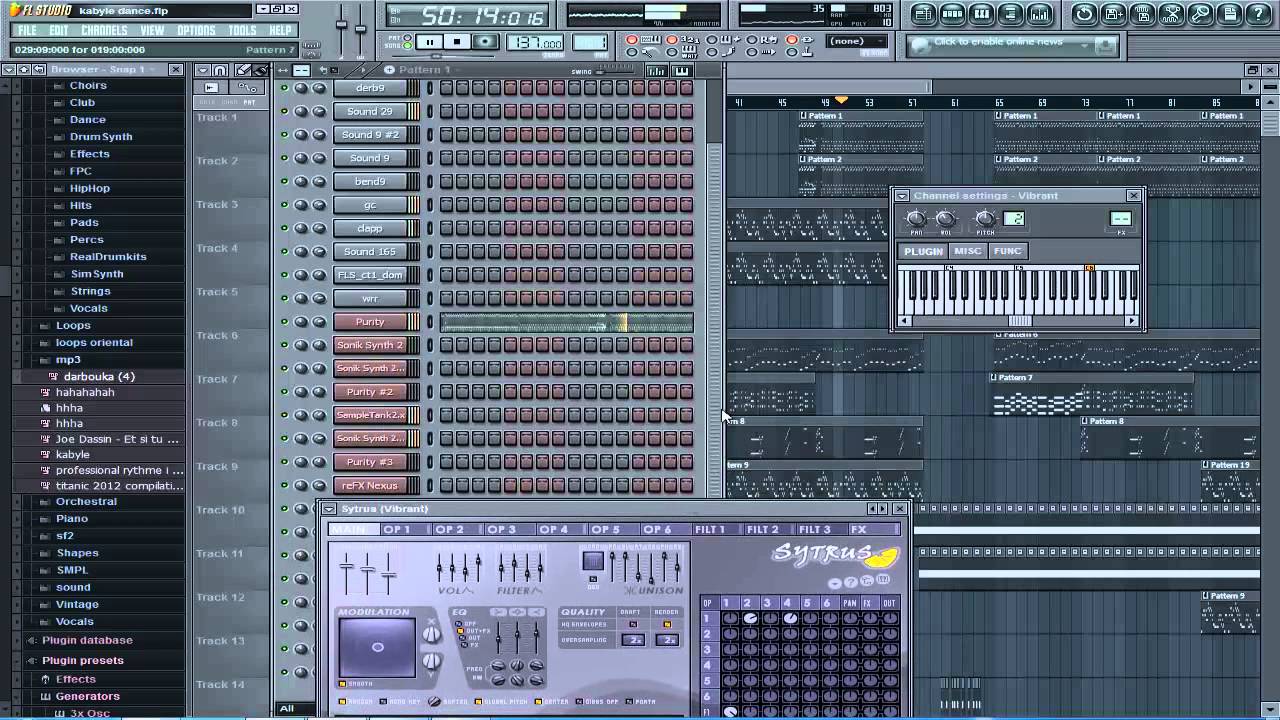The image size is (1280, 720).
Task: Open Channel settings Vibrant menu arrow
Action: 902,196
